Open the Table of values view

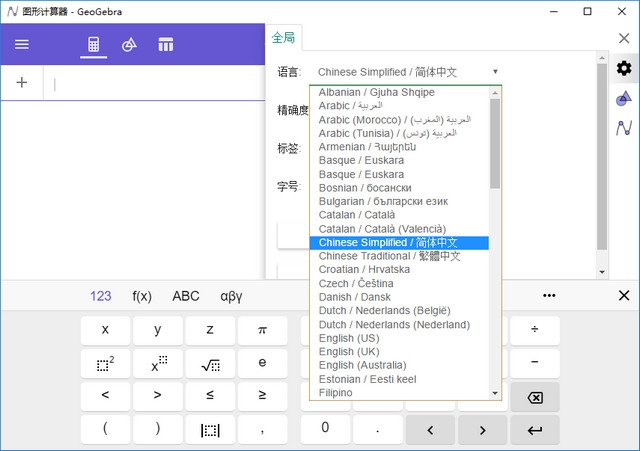click(x=165, y=45)
